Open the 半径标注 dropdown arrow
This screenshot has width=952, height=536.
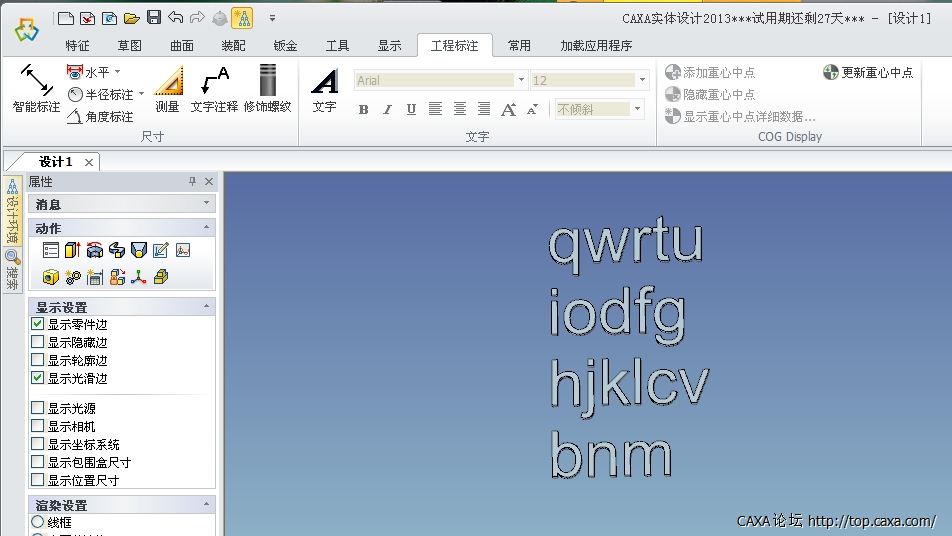tap(141, 93)
